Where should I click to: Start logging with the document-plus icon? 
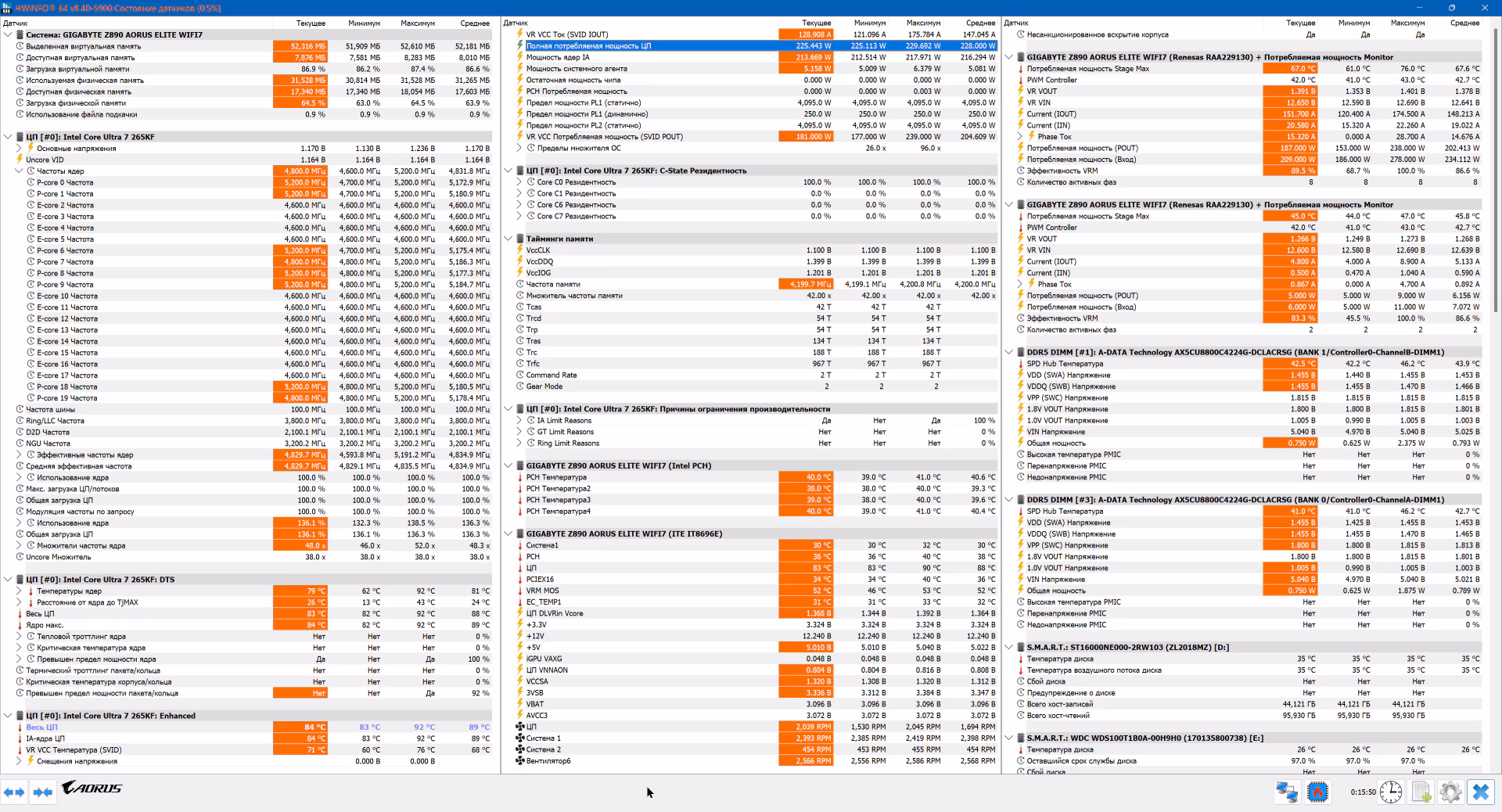click(x=1421, y=792)
